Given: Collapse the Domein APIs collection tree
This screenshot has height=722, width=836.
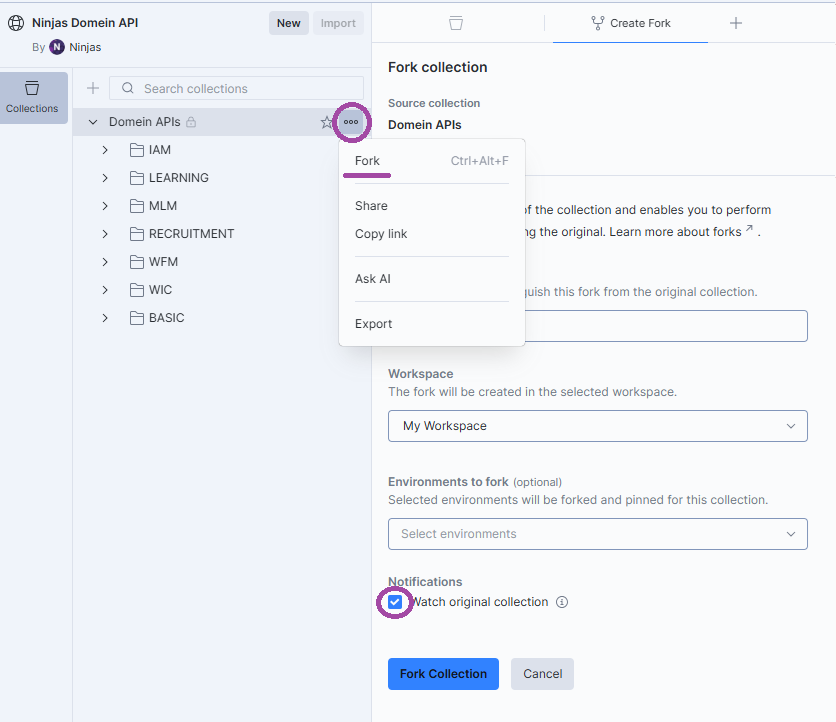Looking at the screenshot, I should click(91, 122).
